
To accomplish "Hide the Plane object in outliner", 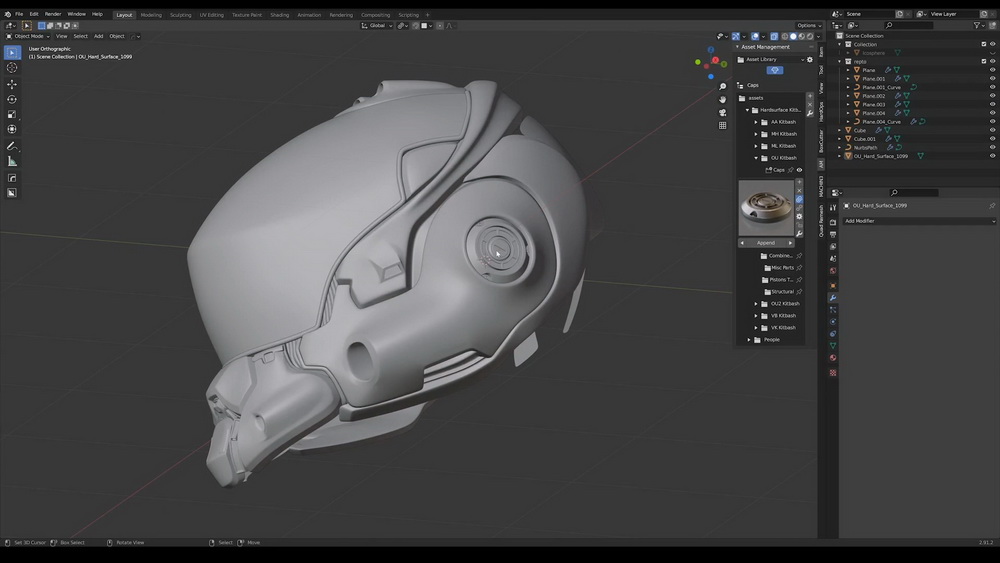I will 992,70.
